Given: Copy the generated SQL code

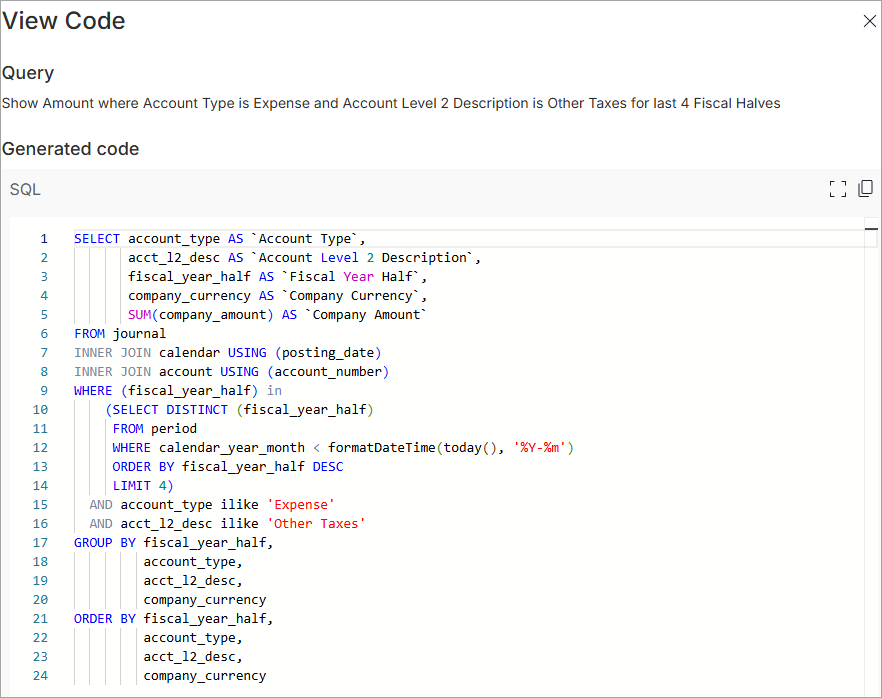Looking at the screenshot, I should [865, 187].
